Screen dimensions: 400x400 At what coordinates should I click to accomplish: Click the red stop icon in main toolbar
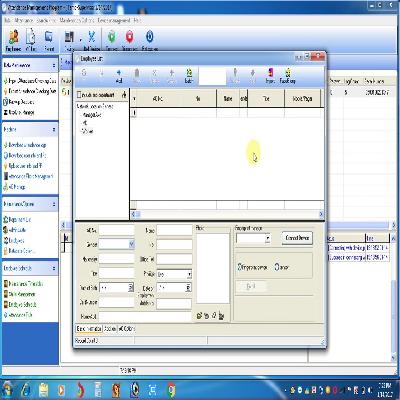130,40
